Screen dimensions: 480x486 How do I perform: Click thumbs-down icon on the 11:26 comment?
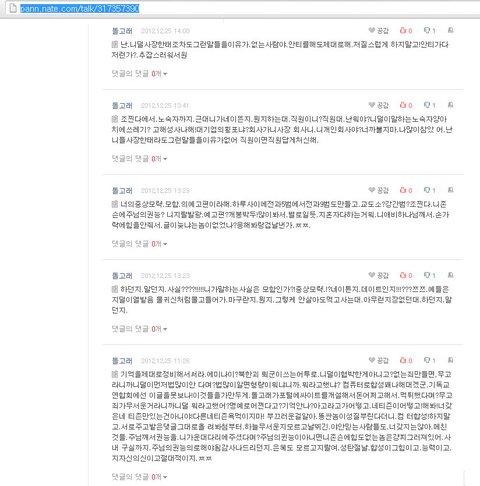(x=429, y=360)
